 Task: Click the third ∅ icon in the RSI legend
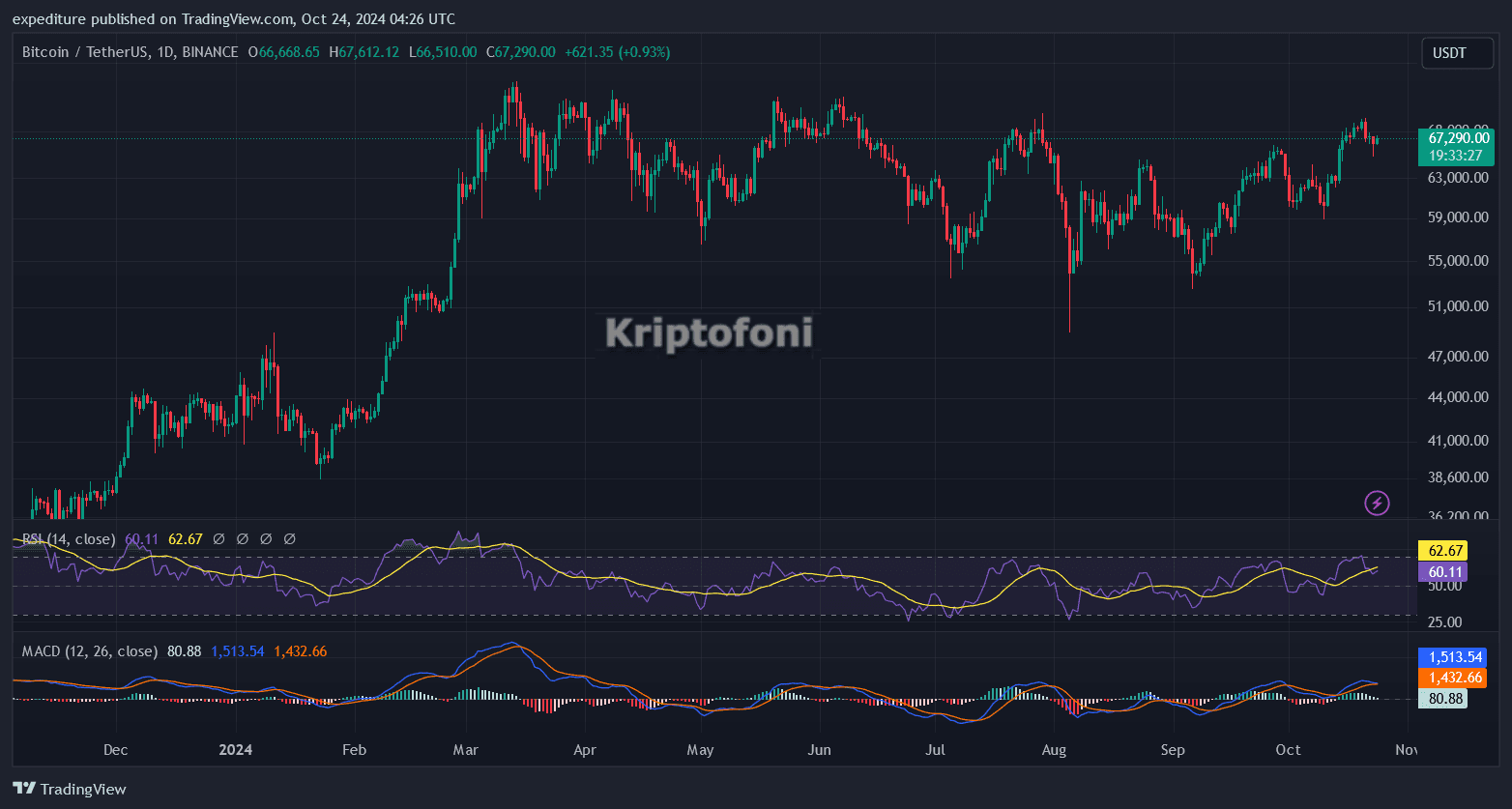point(266,538)
